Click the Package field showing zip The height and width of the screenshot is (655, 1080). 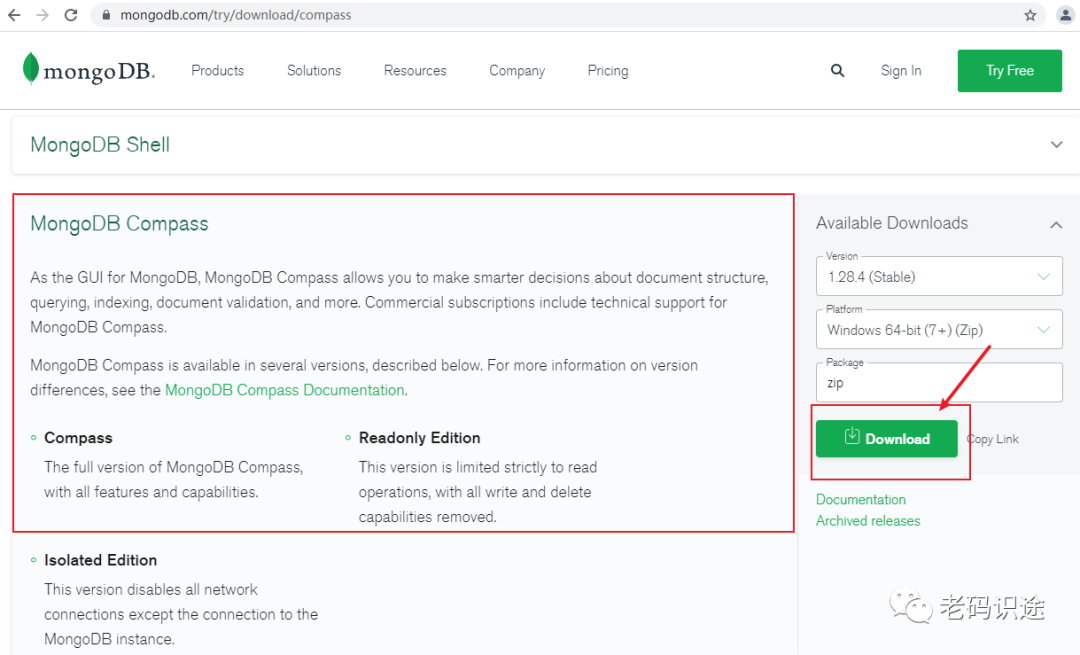939,382
